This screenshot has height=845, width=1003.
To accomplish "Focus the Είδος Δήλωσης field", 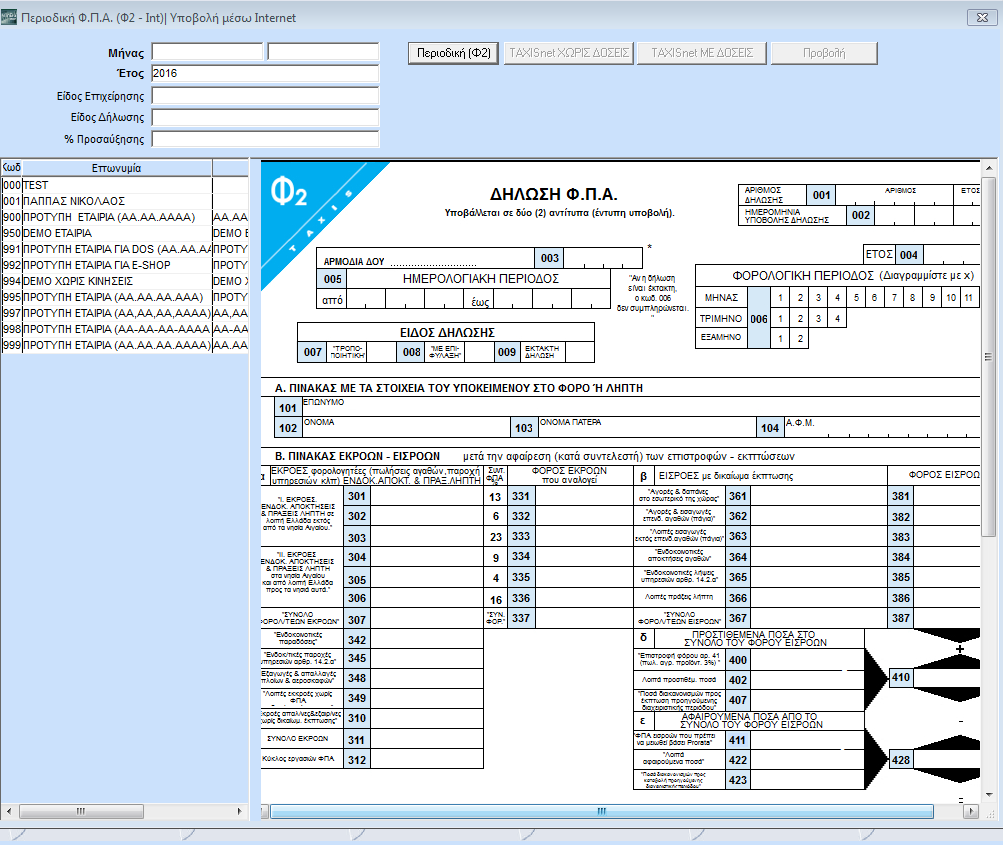I will click(265, 118).
